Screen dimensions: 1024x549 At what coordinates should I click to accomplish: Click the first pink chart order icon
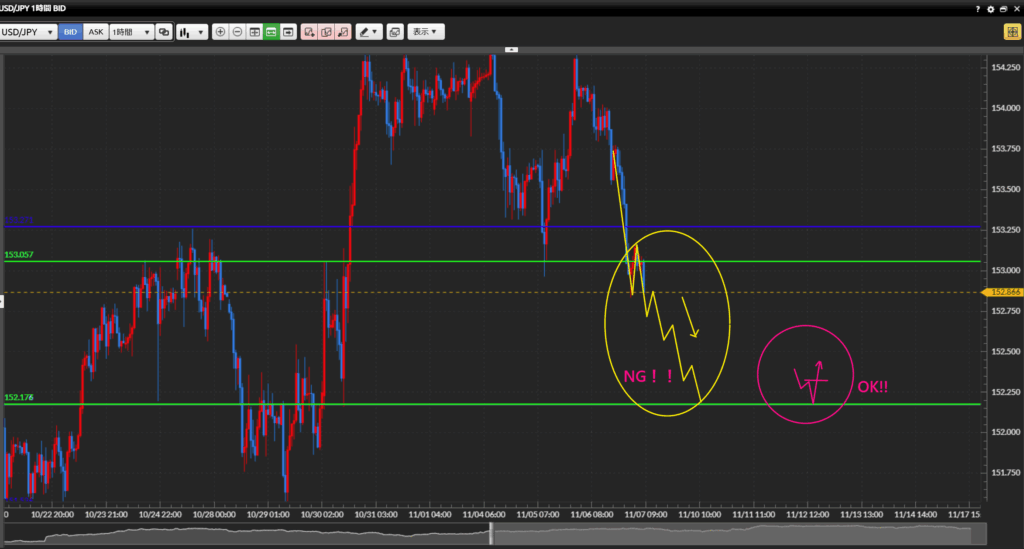click(309, 32)
